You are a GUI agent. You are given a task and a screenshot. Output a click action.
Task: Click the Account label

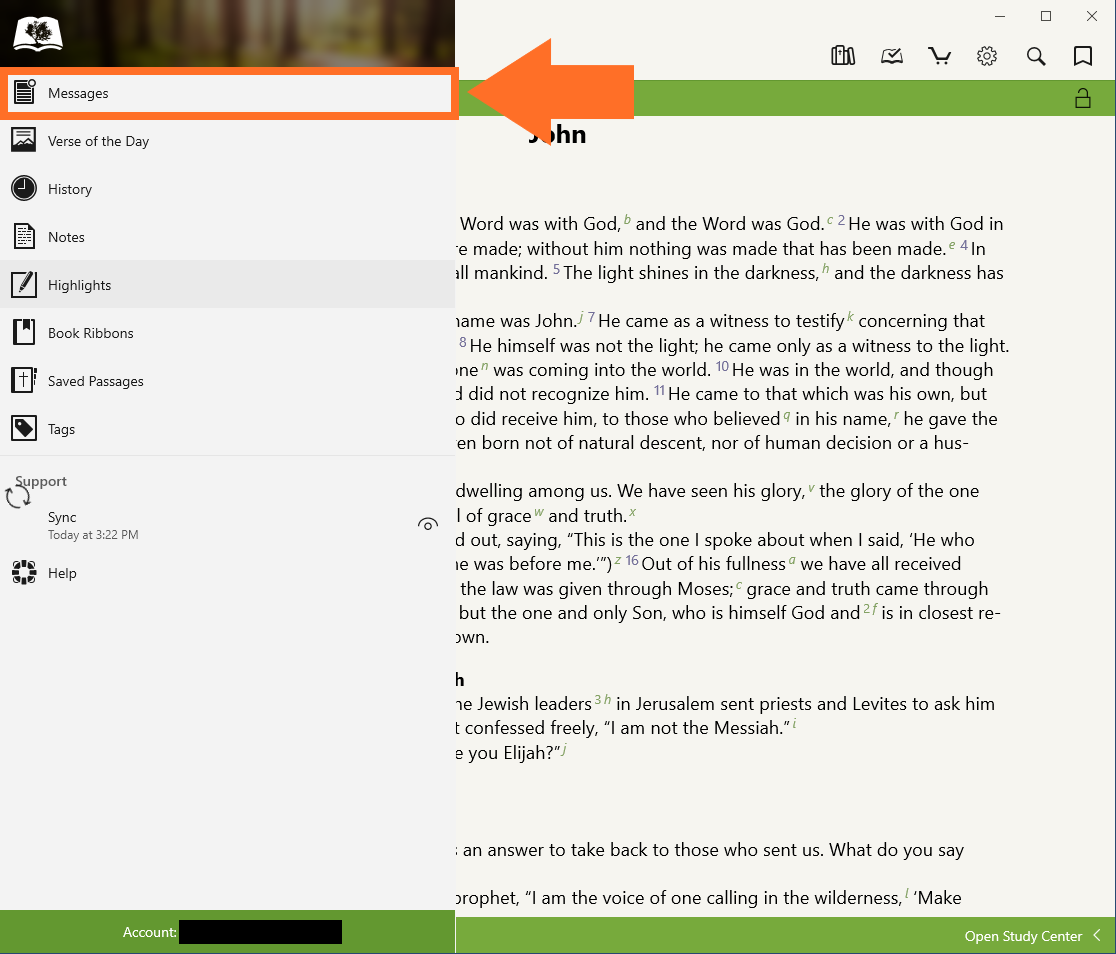149,932
